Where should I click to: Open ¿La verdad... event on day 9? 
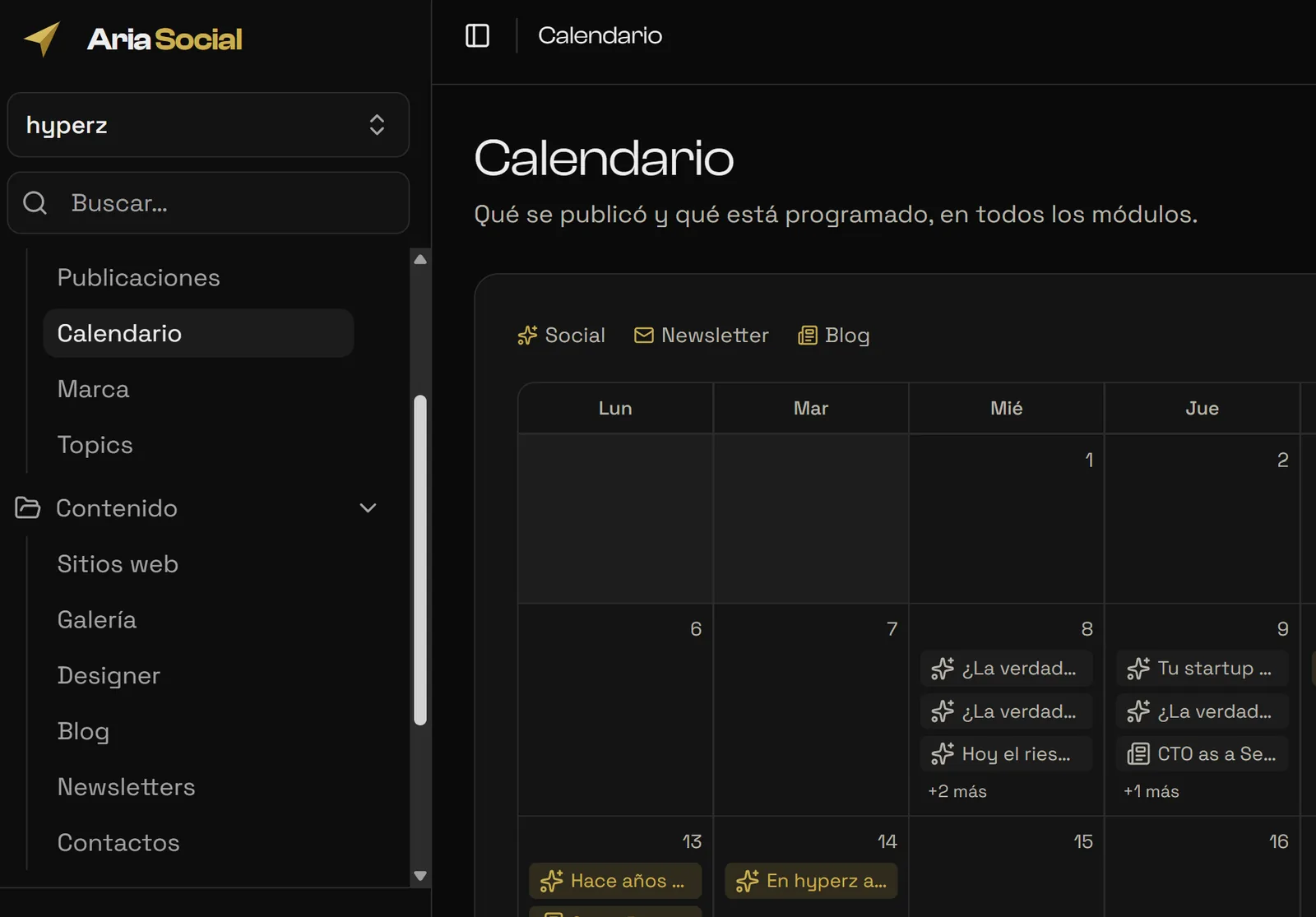pyautogui.click(x=1202, y=711)
